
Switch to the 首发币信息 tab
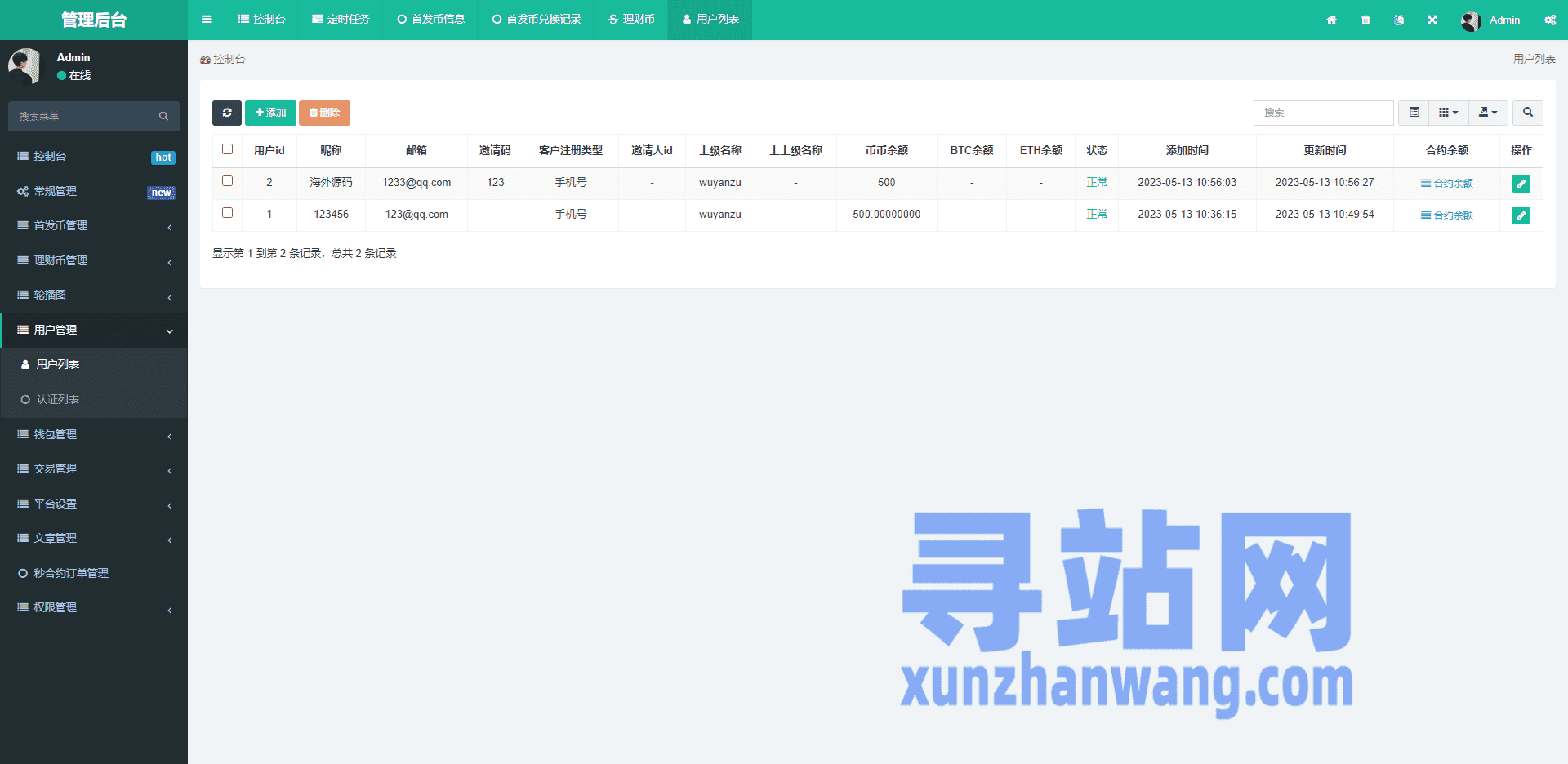point(430,20)
